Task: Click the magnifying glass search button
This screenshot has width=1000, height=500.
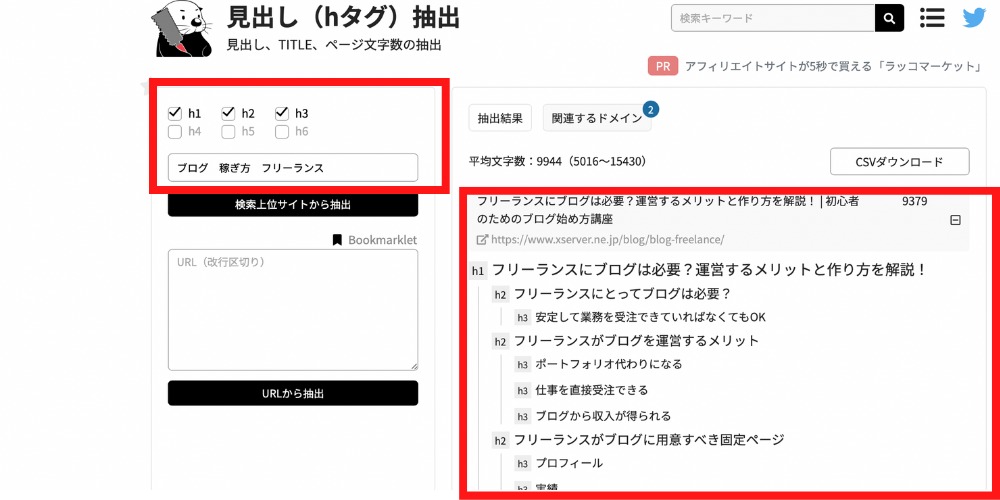Action: point(889,18)
